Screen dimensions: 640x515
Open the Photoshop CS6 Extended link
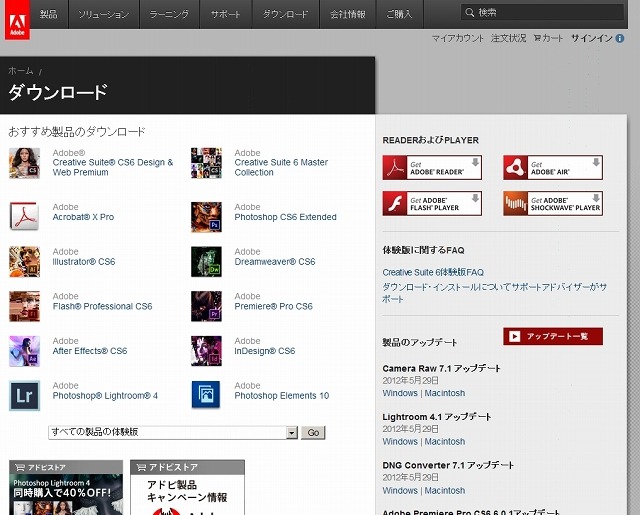coord(285,217)
